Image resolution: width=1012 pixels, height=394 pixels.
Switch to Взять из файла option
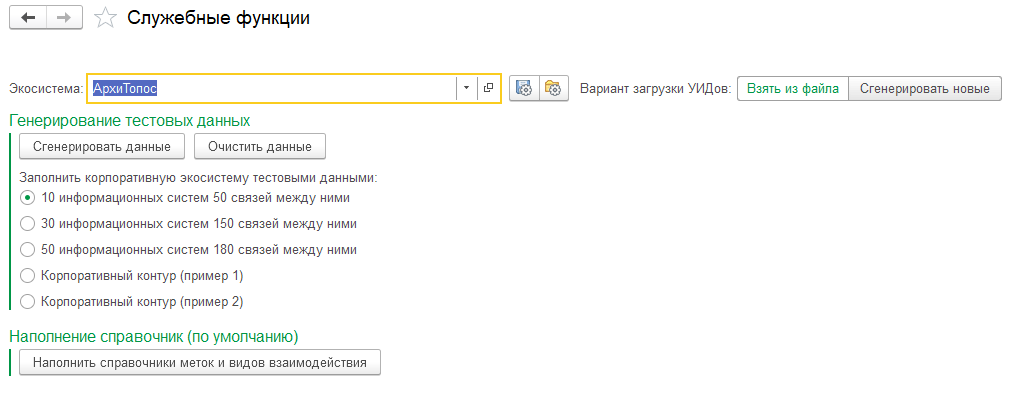793,88
